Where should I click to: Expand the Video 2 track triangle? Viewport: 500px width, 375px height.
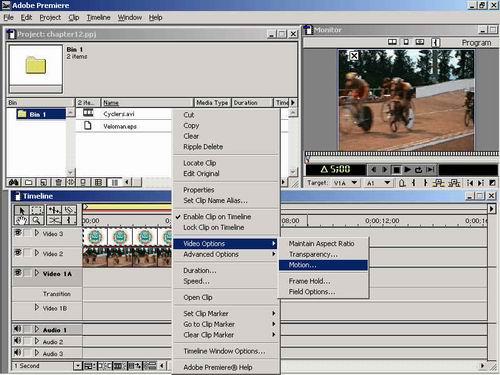click(37, 253)
